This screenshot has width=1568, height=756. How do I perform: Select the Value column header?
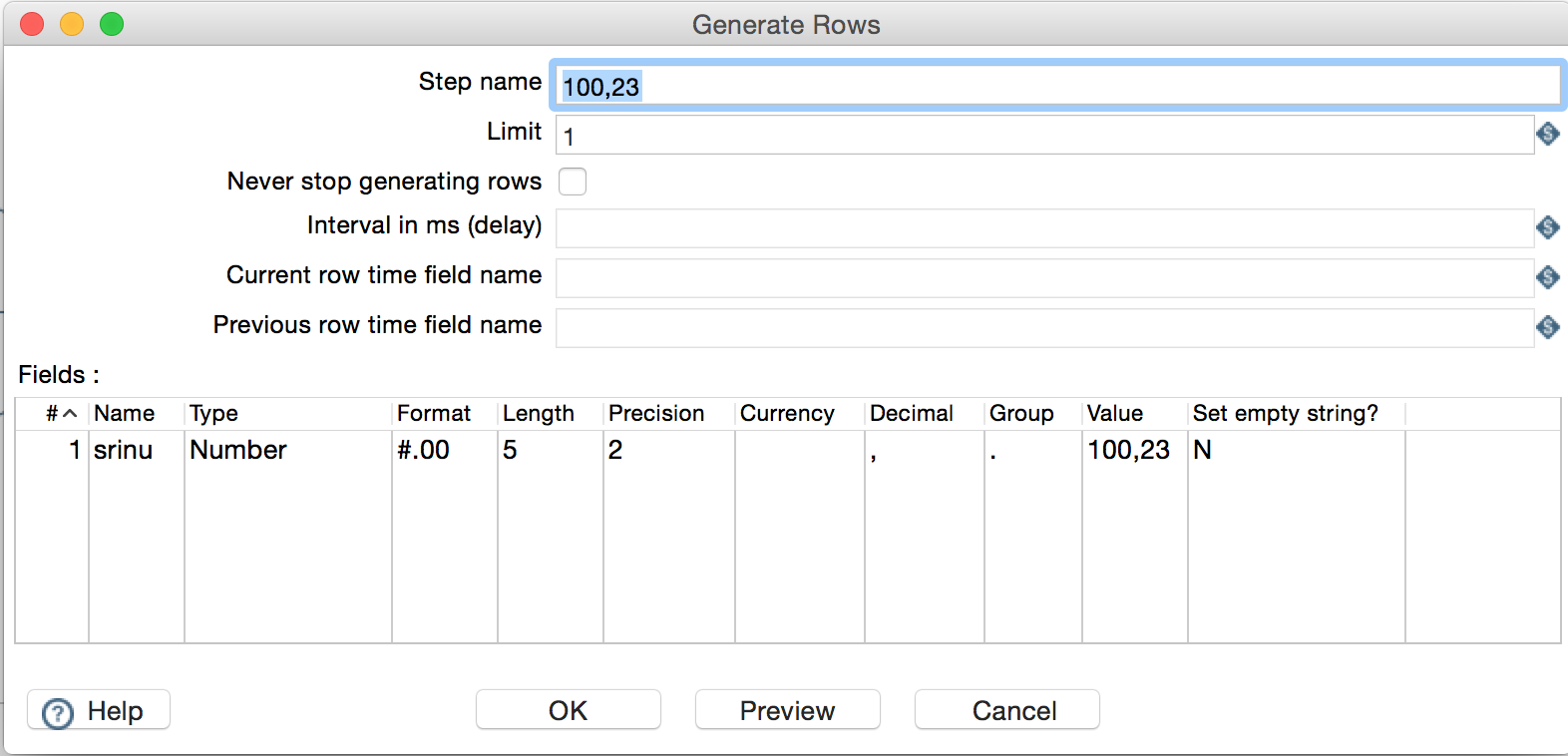pyautogui.click(x=1135, y=414)
